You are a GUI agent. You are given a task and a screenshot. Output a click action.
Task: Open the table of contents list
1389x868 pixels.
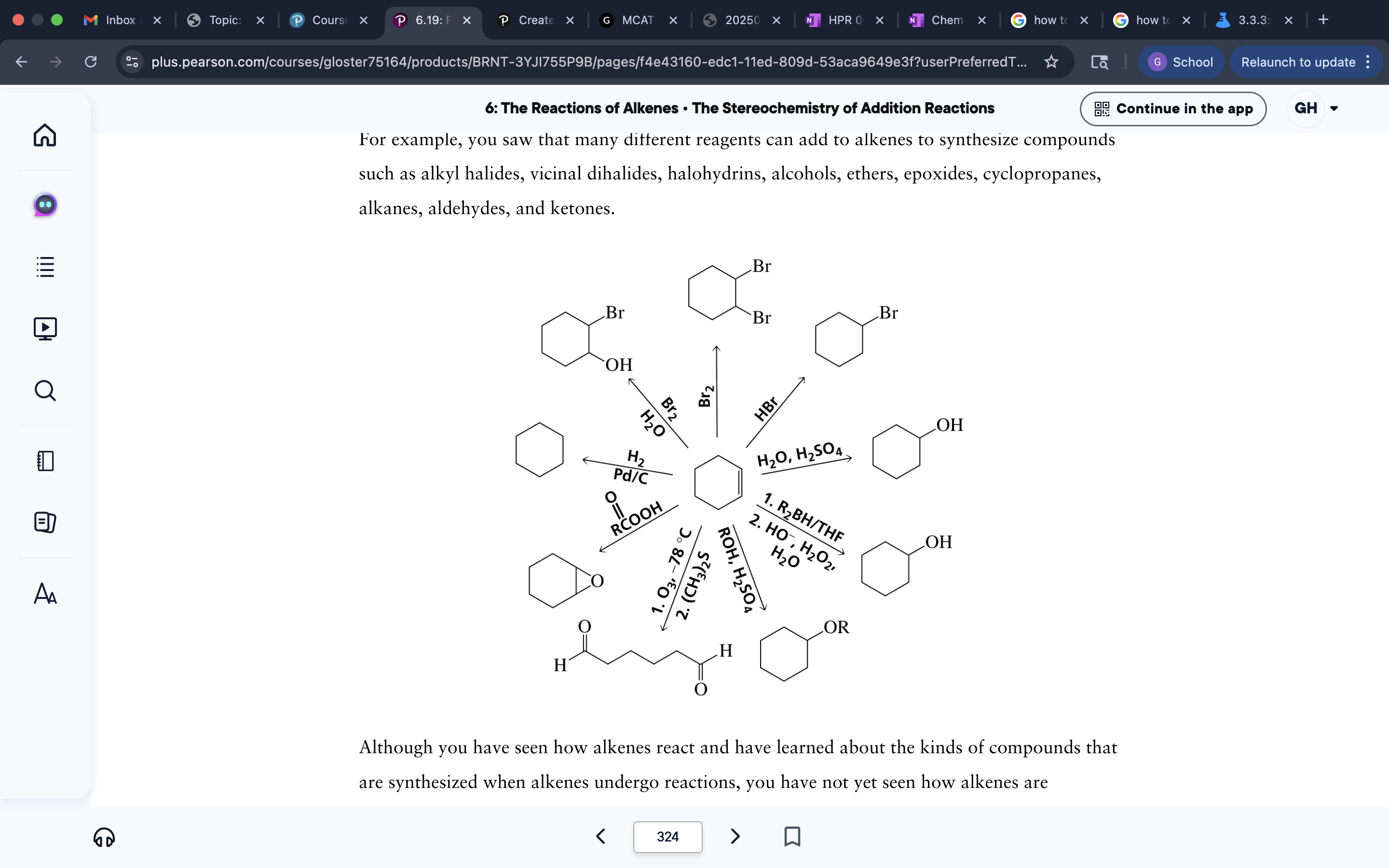click(45, 266)
